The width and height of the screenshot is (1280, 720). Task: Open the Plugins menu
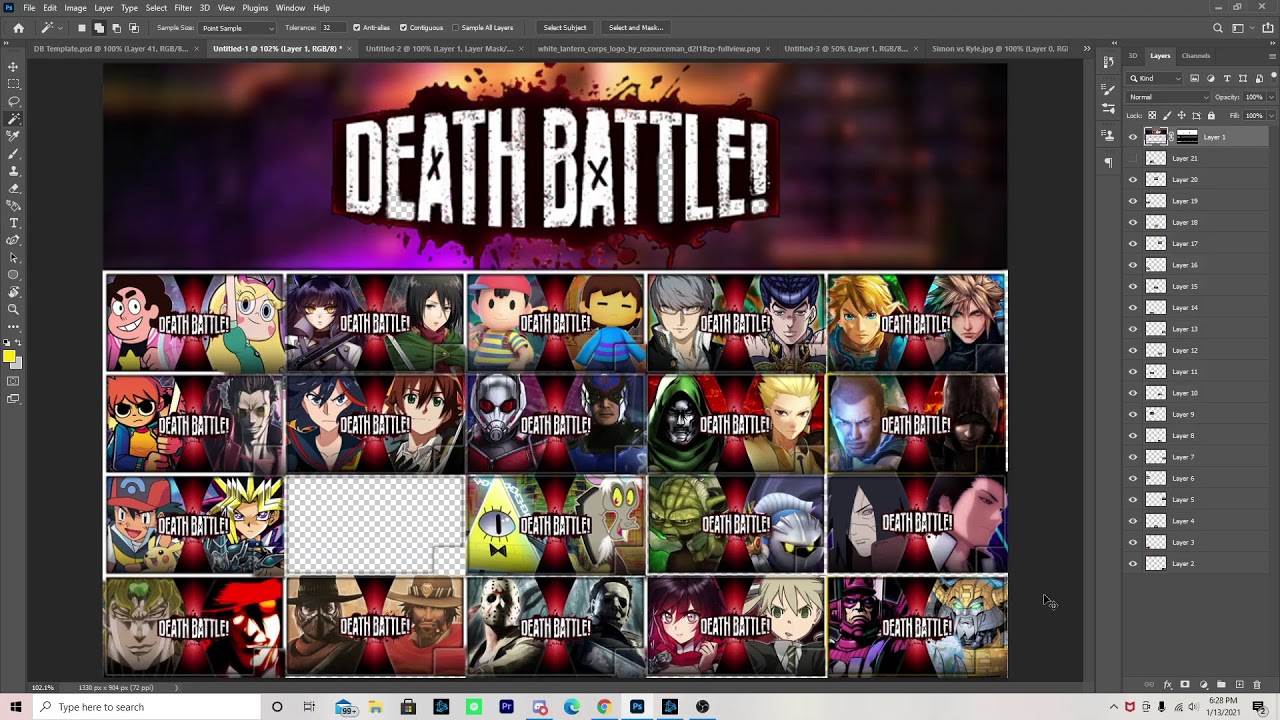click(x=255, y=8)
